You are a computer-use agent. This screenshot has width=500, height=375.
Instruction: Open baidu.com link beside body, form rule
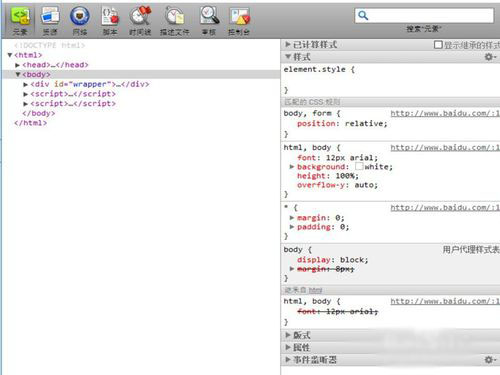pos(445,113)
